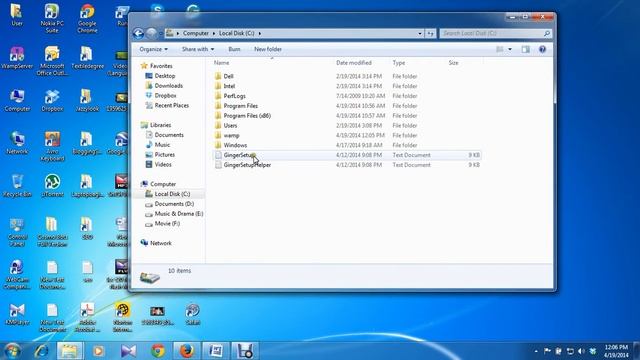This screenshot has width=640, height=360.
Task: Select the Dropbox desktop icon
Action: tap(52, 100)
